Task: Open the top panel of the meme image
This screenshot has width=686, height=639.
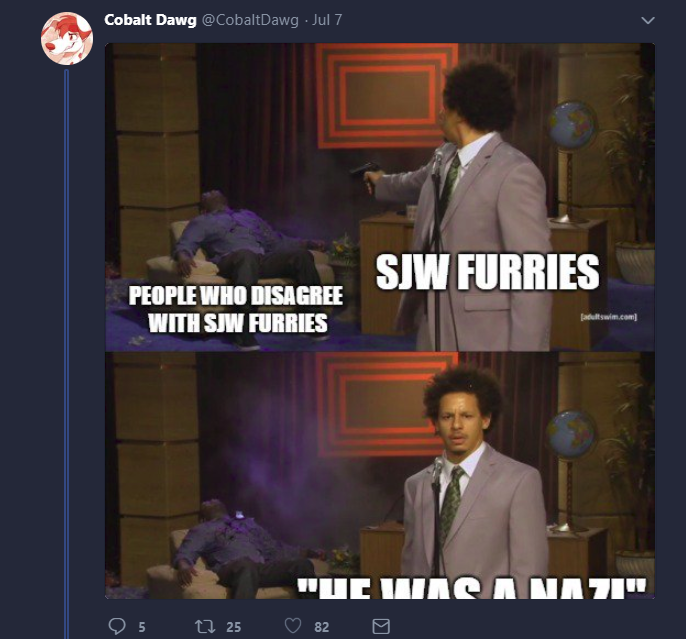Action: [x=380, y=197]
